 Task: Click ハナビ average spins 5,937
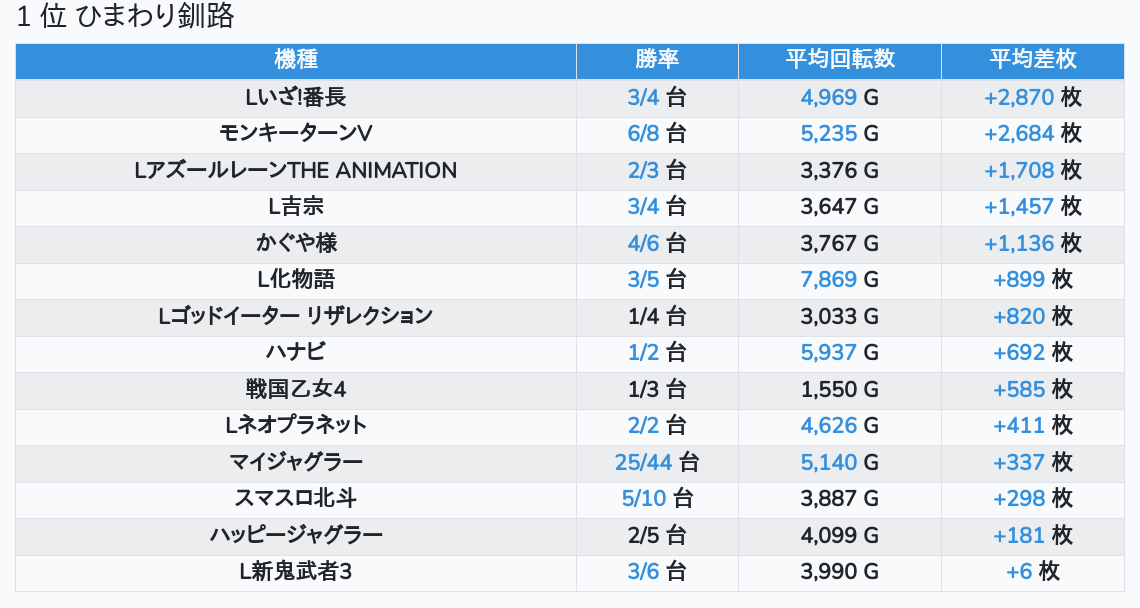(x=829, y=352)
